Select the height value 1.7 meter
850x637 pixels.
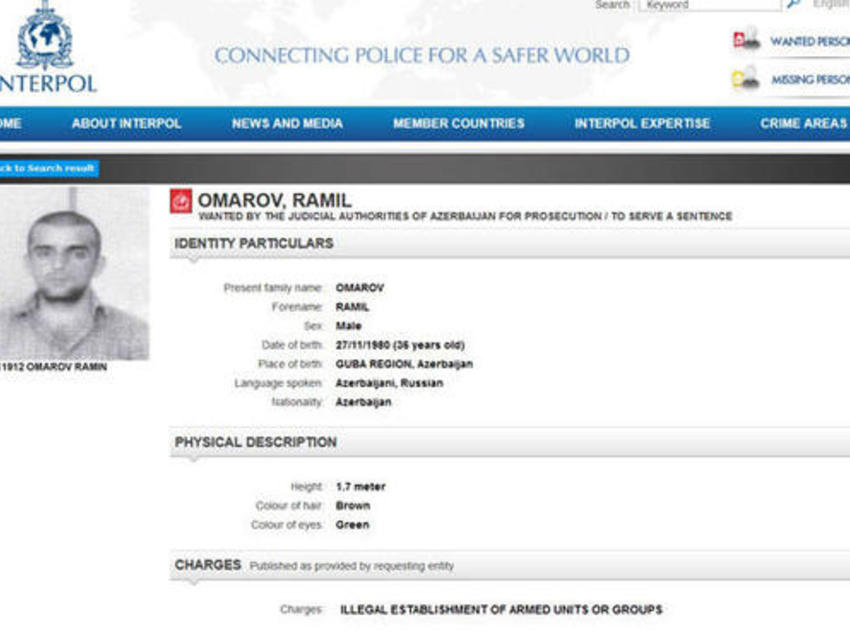point(360,487)
